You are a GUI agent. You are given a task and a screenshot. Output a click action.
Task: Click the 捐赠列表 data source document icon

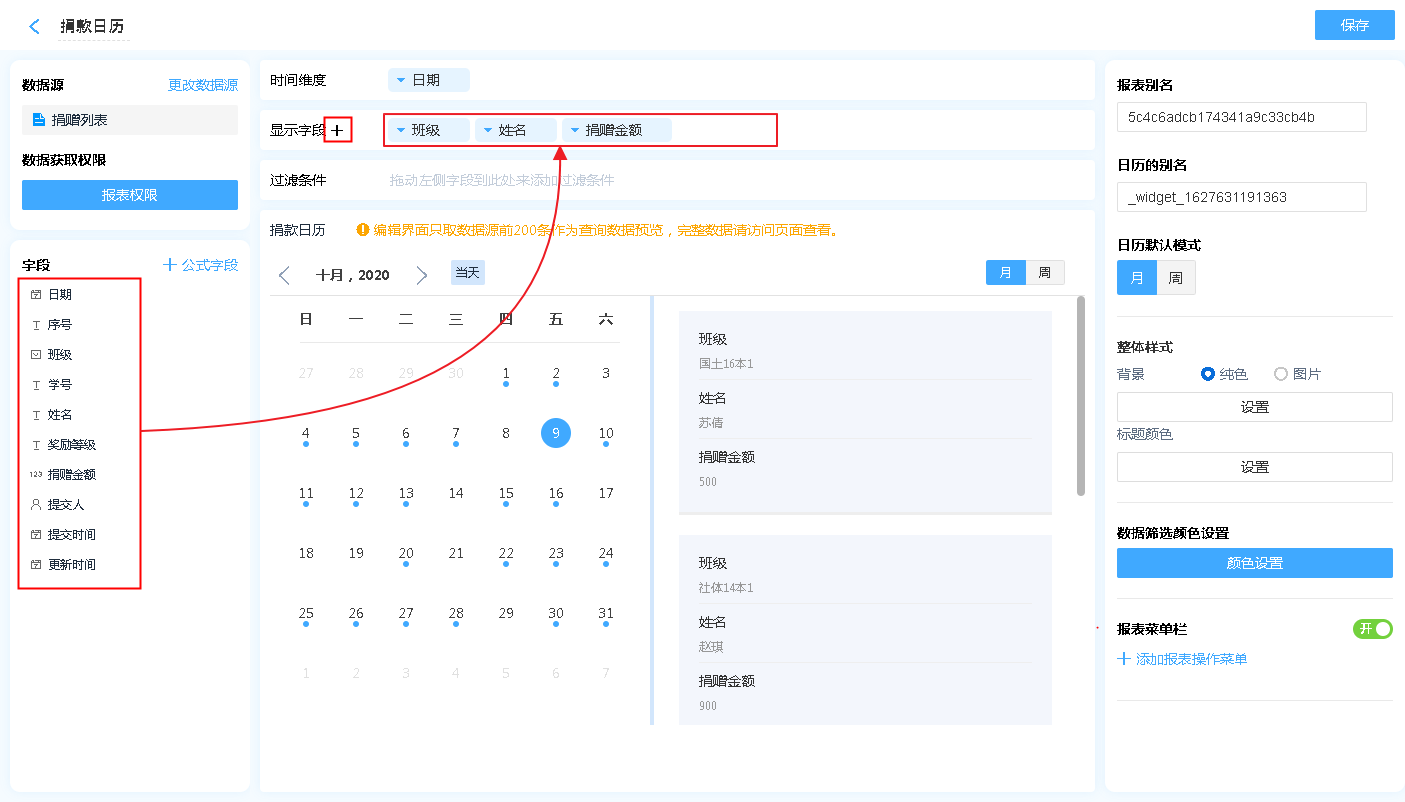[x=39, y=120]
